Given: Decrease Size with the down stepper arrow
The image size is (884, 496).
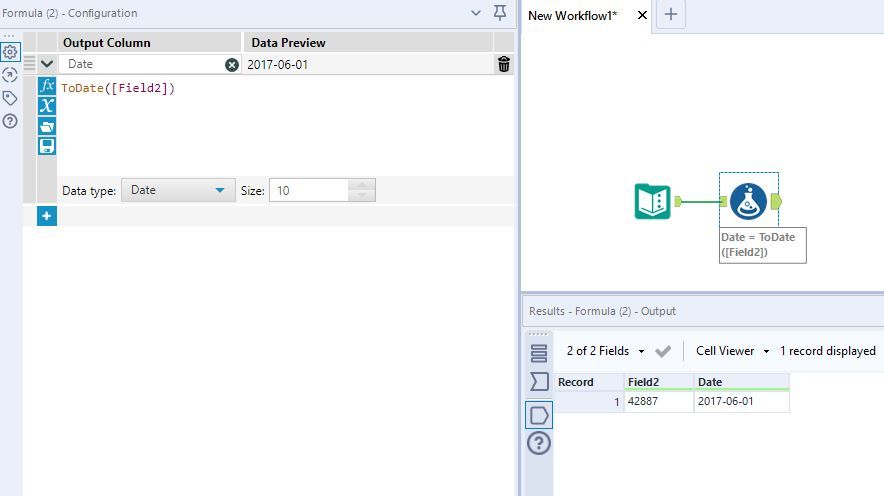Looking at the screenshot, I should coord(362,196).
